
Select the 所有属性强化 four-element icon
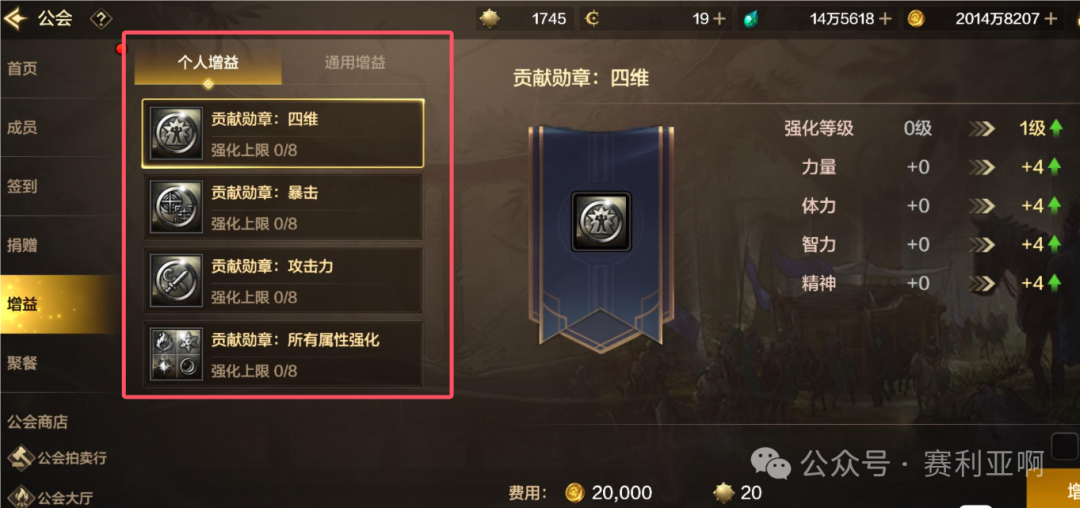176,354
